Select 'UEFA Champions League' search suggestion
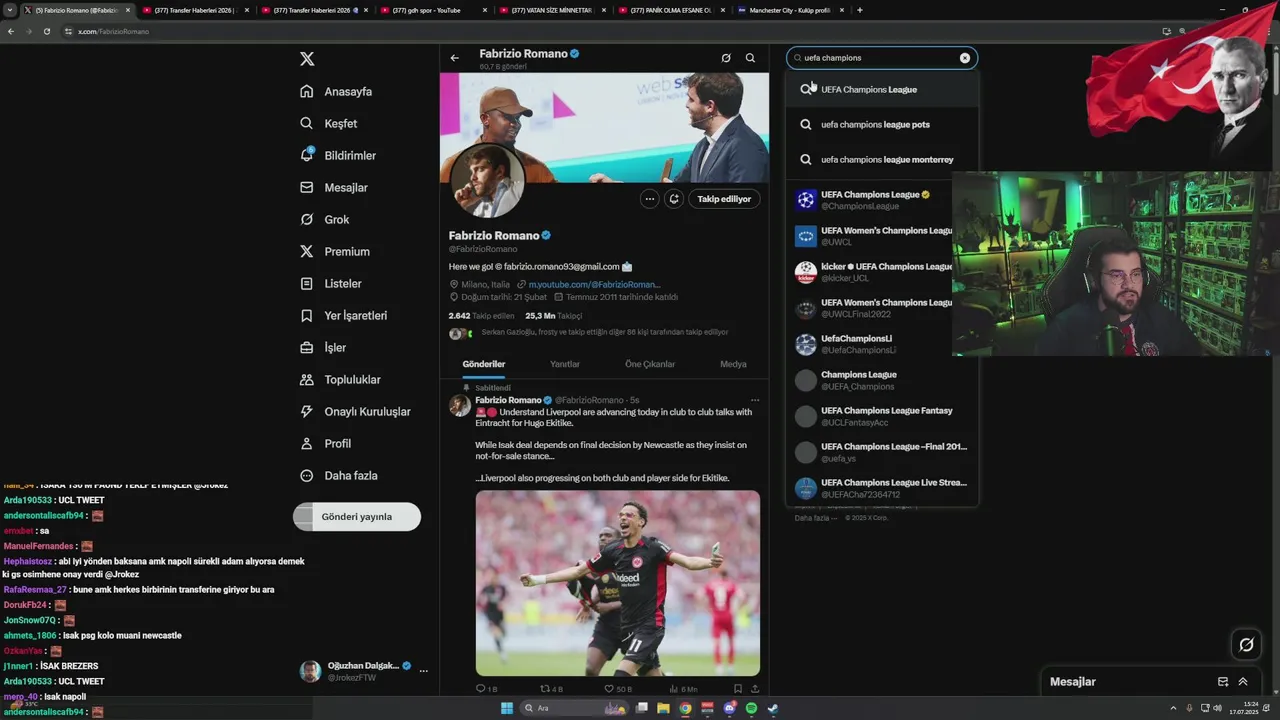Screen dimensions: 1280x720 (x=881, y=89)
